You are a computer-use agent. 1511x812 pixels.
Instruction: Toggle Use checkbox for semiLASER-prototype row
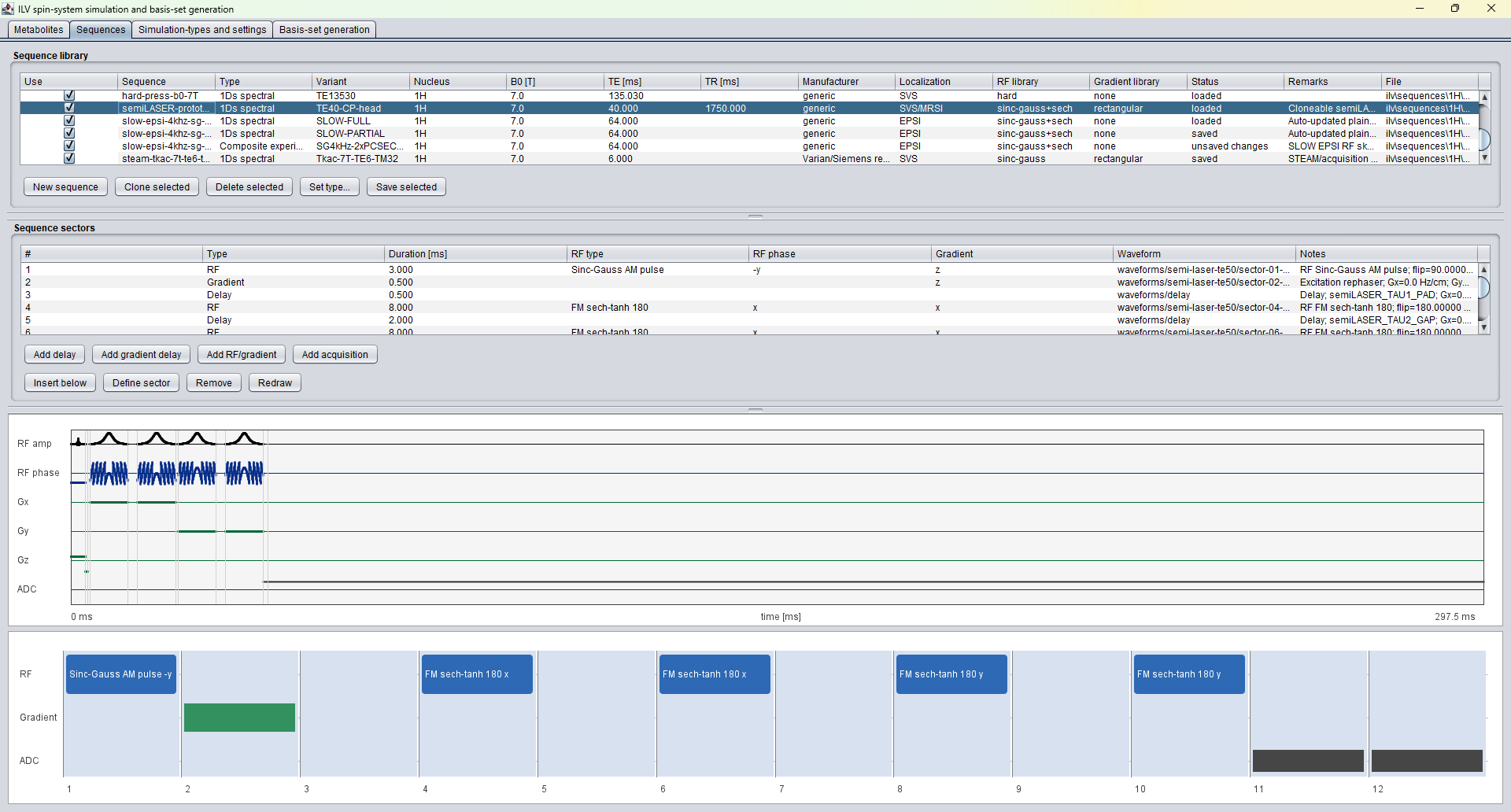(69, 108)
